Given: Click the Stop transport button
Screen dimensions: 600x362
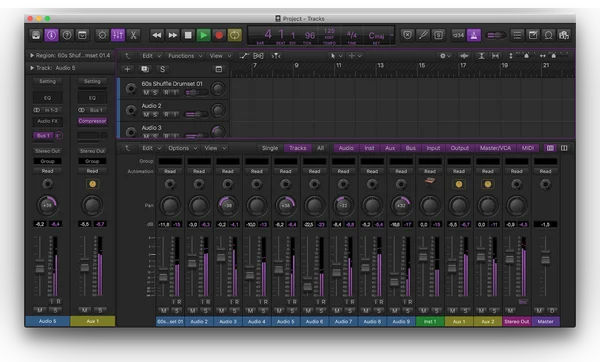Looking at the screenshot, I should point(188,35).
